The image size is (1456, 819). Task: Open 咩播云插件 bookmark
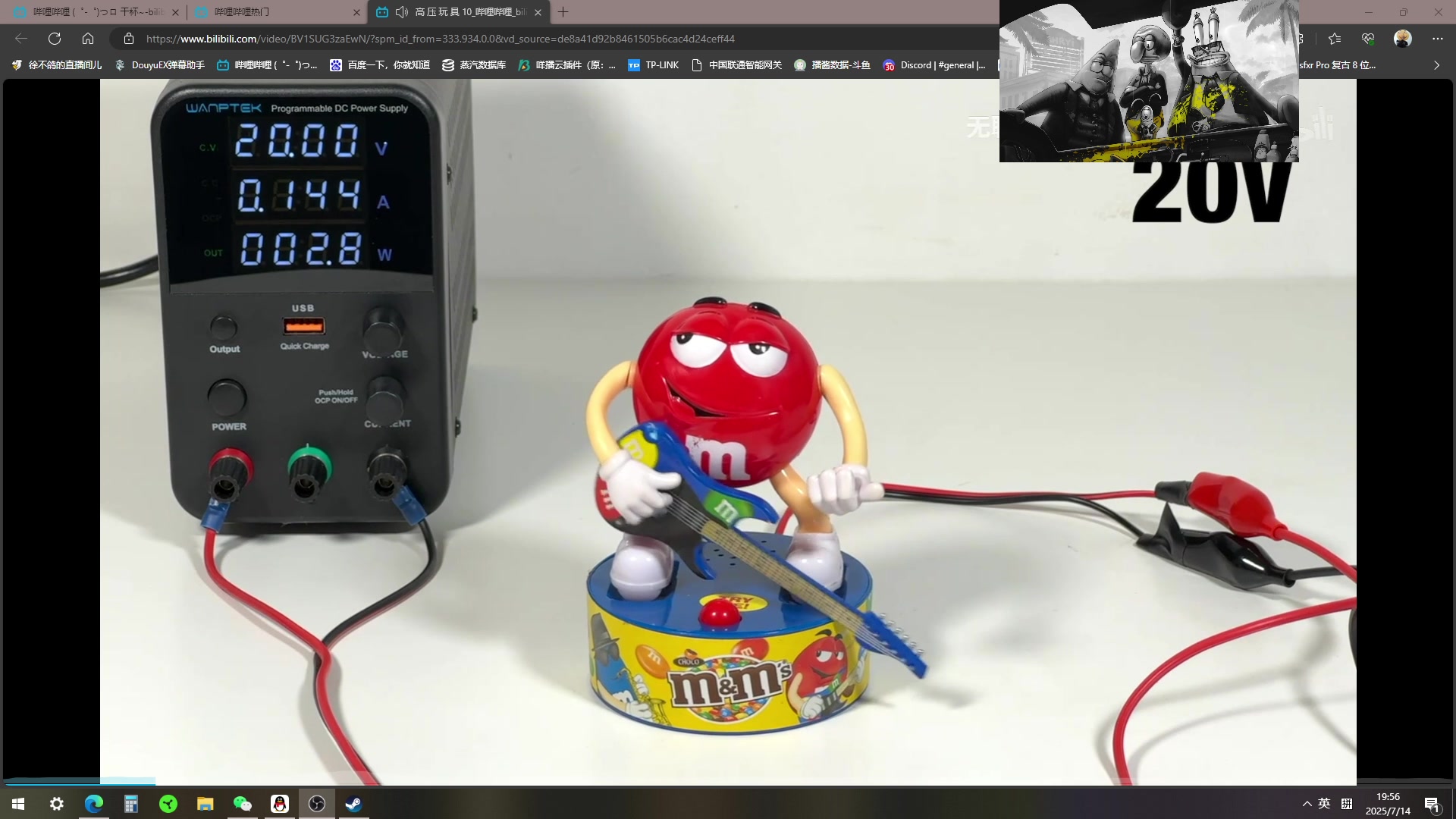pos(566,65)
